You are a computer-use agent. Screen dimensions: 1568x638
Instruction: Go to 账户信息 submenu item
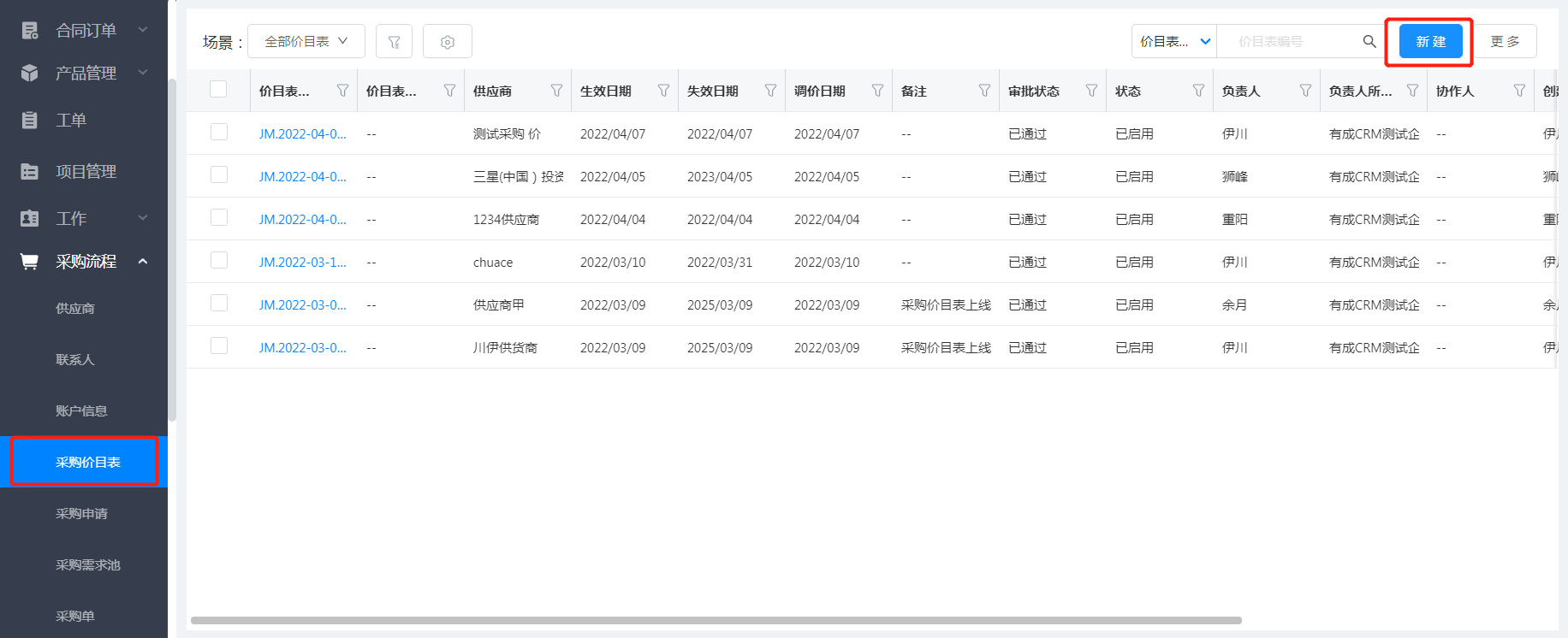click(81, 411)
